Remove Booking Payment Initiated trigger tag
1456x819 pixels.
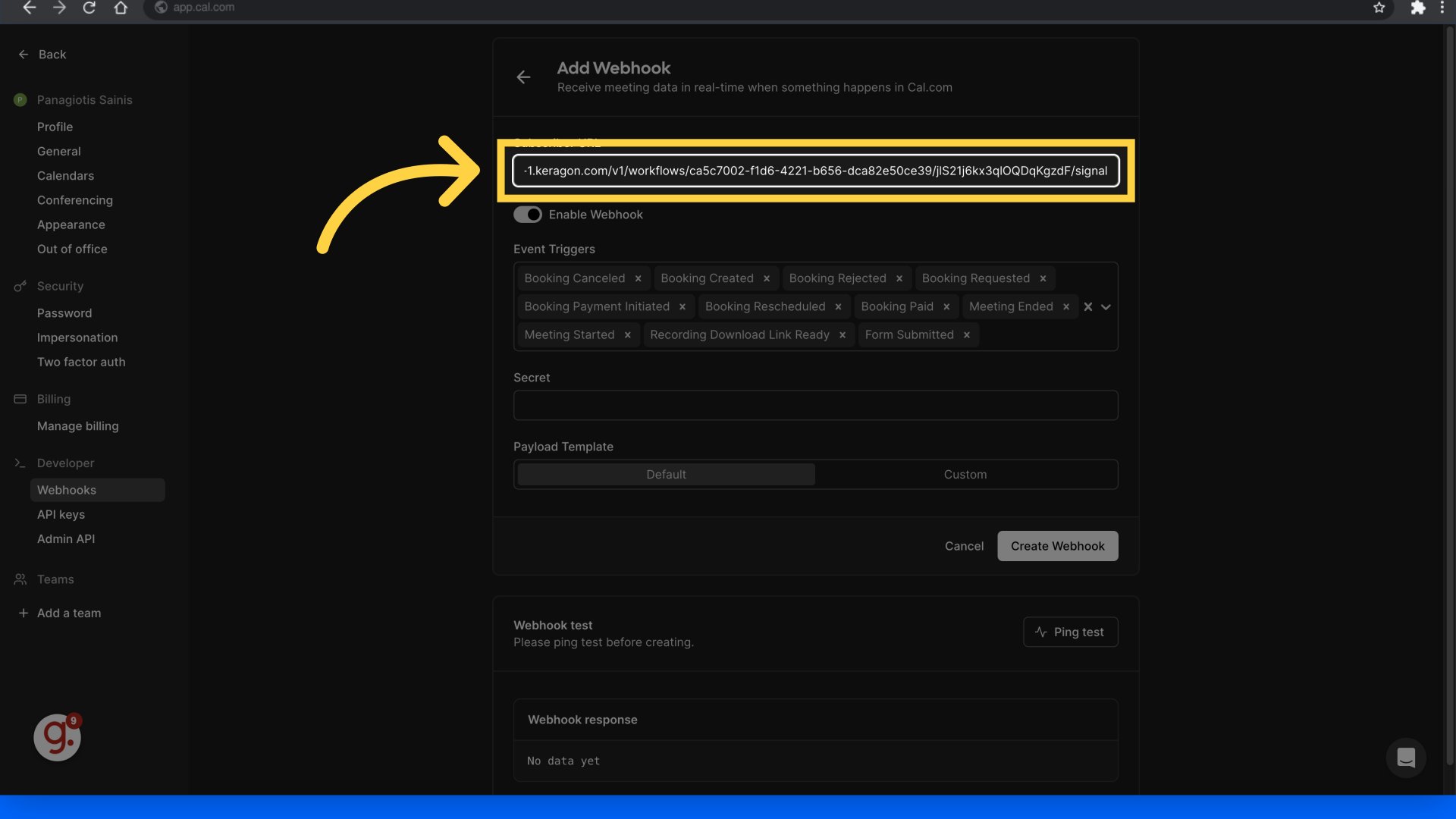pos(682,306)
